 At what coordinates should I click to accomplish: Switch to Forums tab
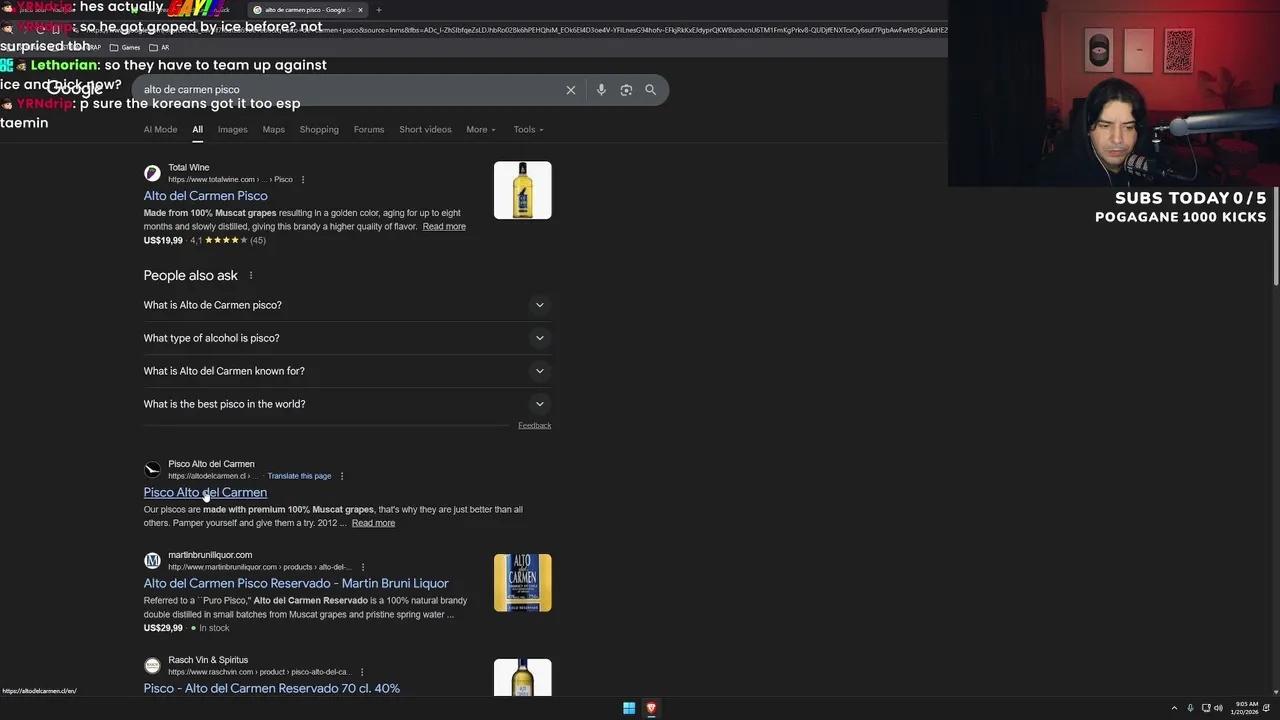pos(369,129)
